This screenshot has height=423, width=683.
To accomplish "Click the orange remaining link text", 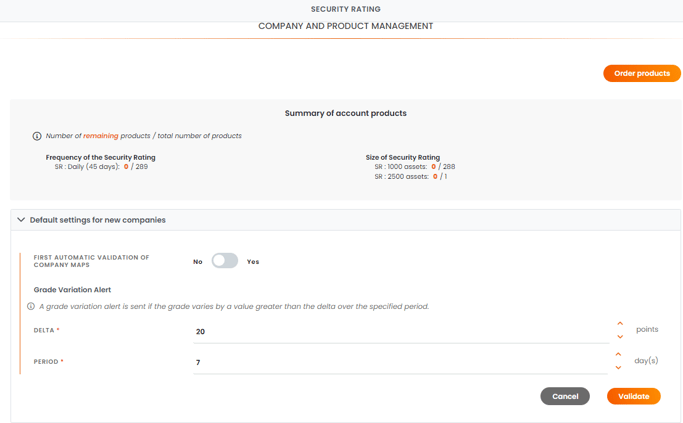I will click(x=101, y=136).
